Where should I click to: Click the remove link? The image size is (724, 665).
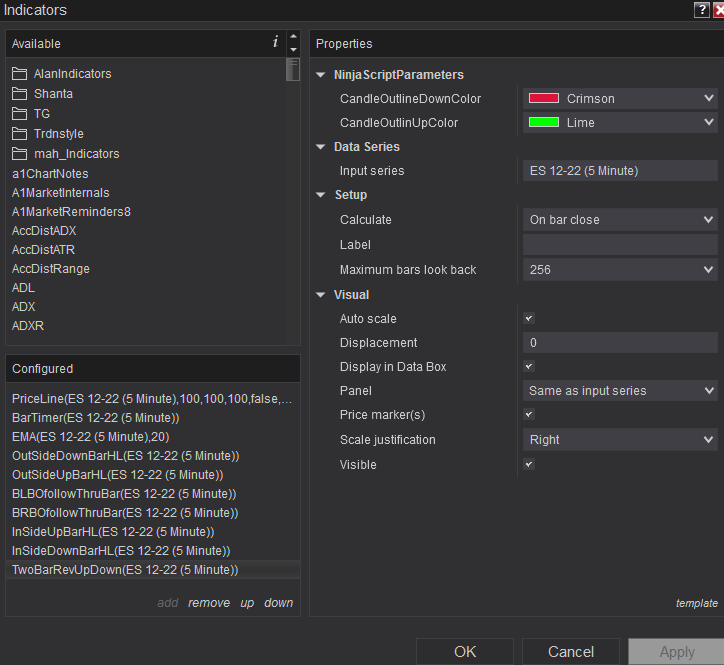coord(209,603)
